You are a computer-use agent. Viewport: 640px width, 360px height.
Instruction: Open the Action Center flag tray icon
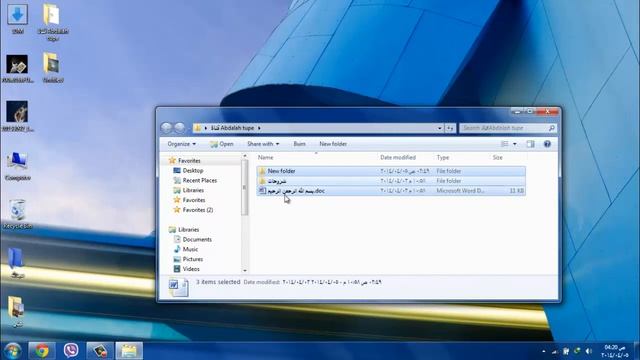coord(566,351)
